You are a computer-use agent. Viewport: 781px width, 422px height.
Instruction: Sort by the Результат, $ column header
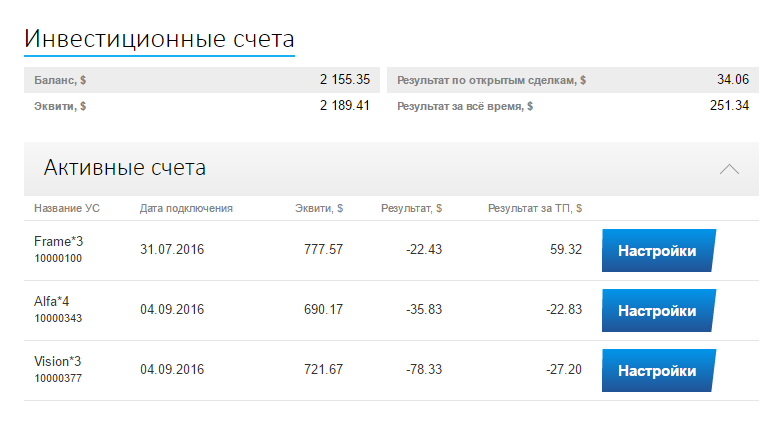click(x=411, y=209)
